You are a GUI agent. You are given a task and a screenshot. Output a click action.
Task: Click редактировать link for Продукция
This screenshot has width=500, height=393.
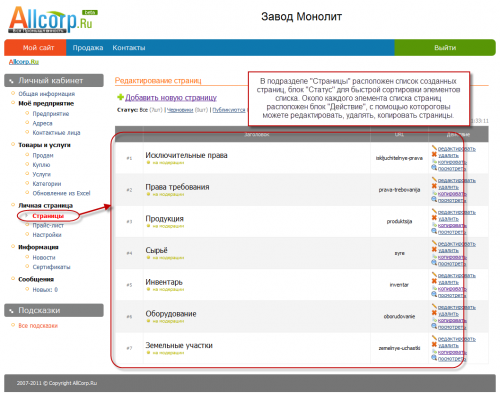tap(457, 212)
